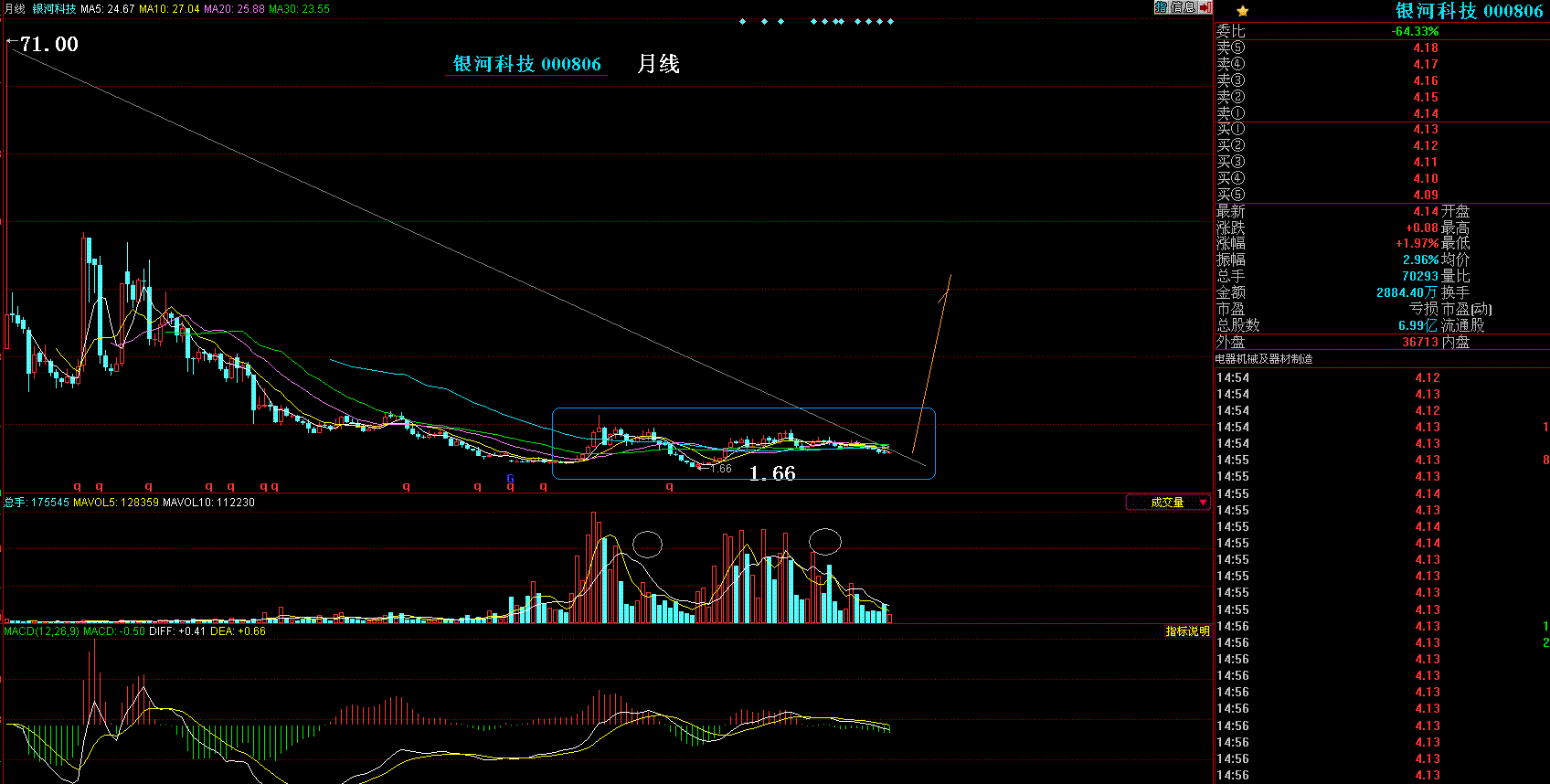Click the MACD: -0.50 value
The width and height of the screenshot is (1550, 784).
pyautogui.click(x=114, y=631)
